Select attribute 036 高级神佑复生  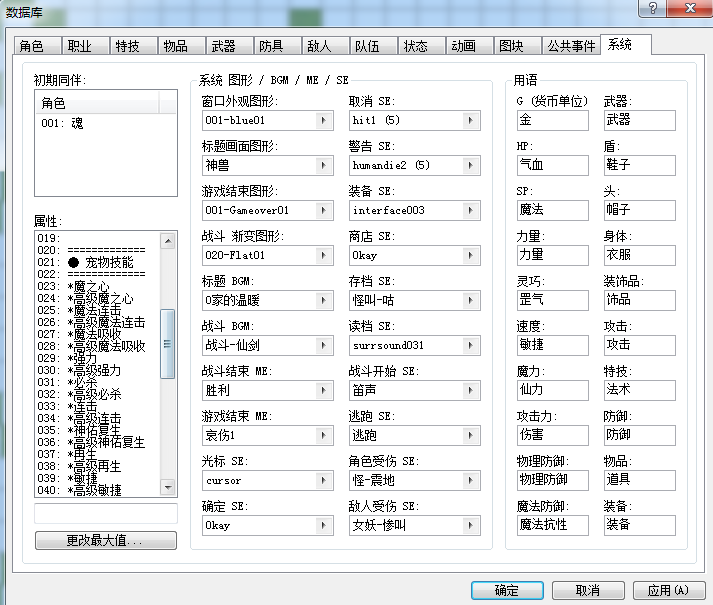point(98,442)
